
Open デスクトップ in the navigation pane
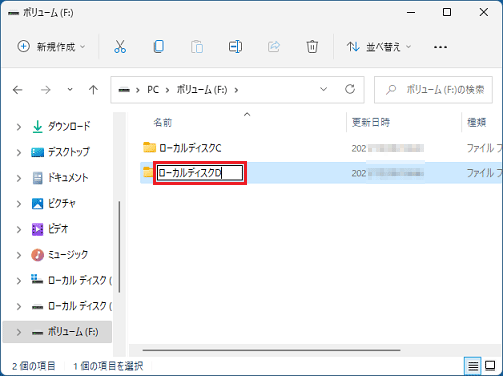(69, 152)
